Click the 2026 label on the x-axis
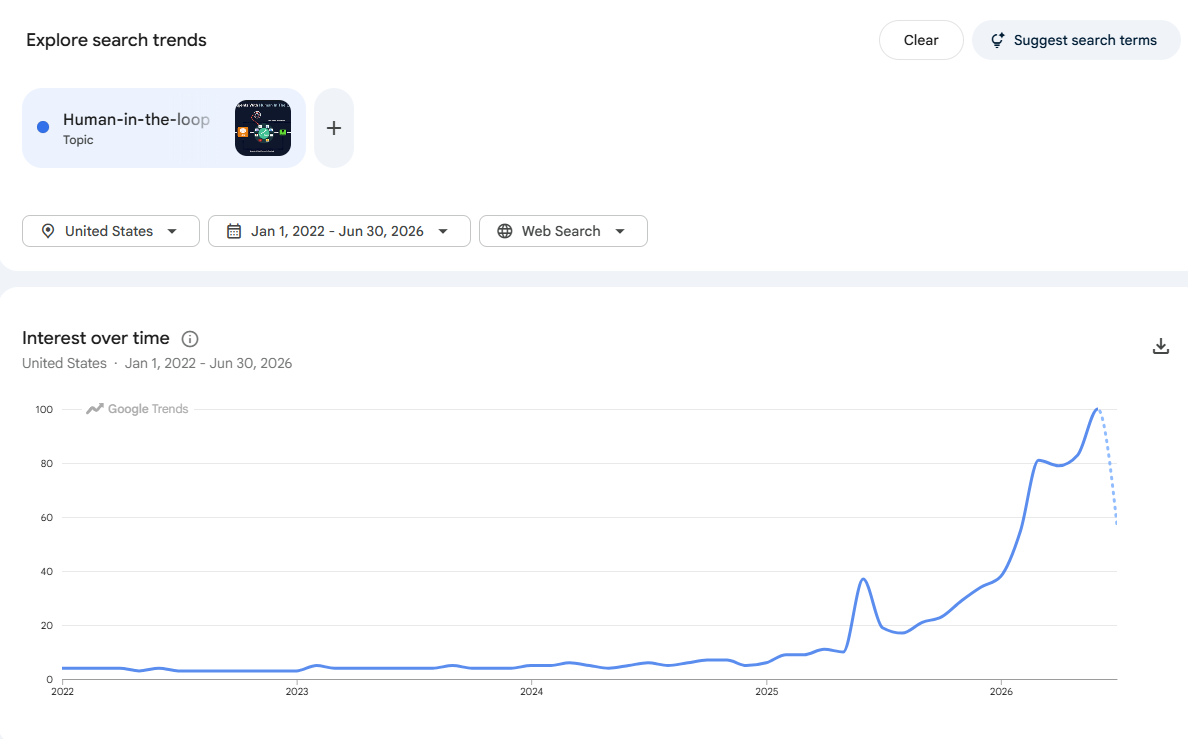1188x739 pixels. pos(1001,691)
